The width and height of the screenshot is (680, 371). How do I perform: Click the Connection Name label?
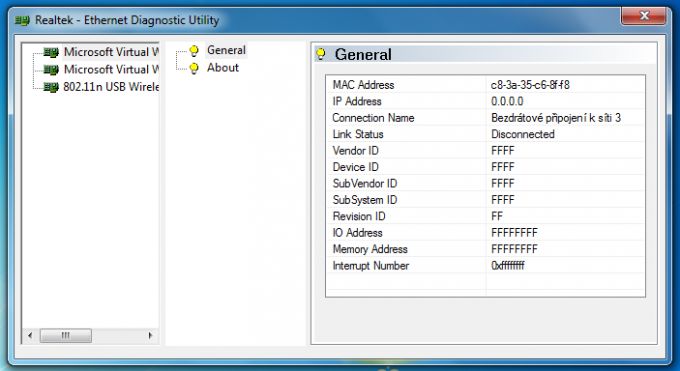(373, 118)
